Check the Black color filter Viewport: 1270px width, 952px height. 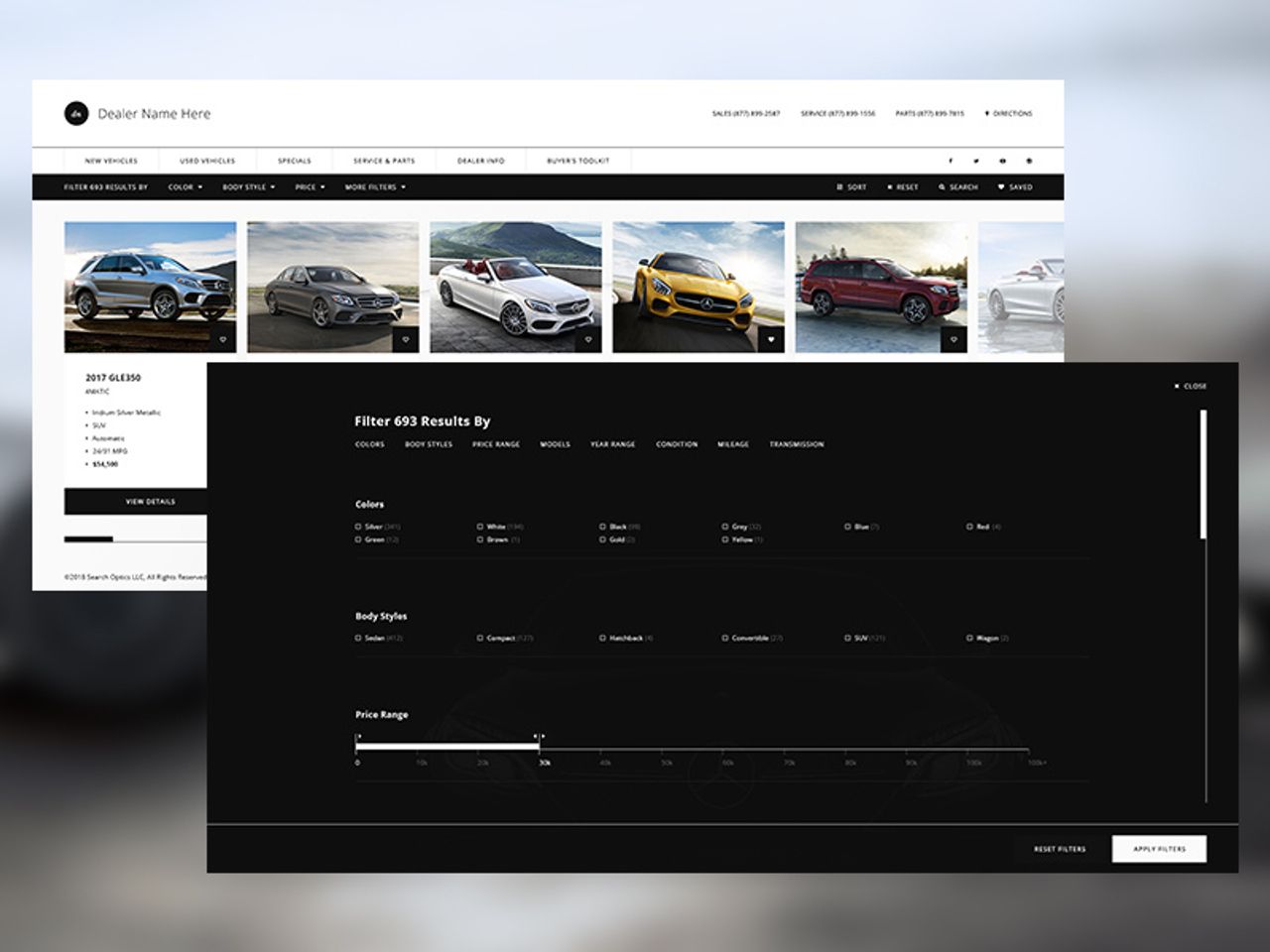pos(602,527)
